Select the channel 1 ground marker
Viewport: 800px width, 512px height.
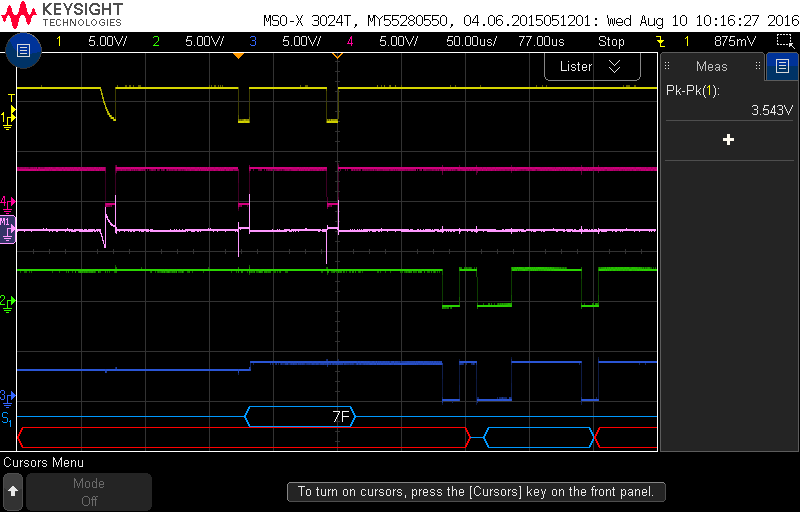pyautogui.click(x=8, y=120)
